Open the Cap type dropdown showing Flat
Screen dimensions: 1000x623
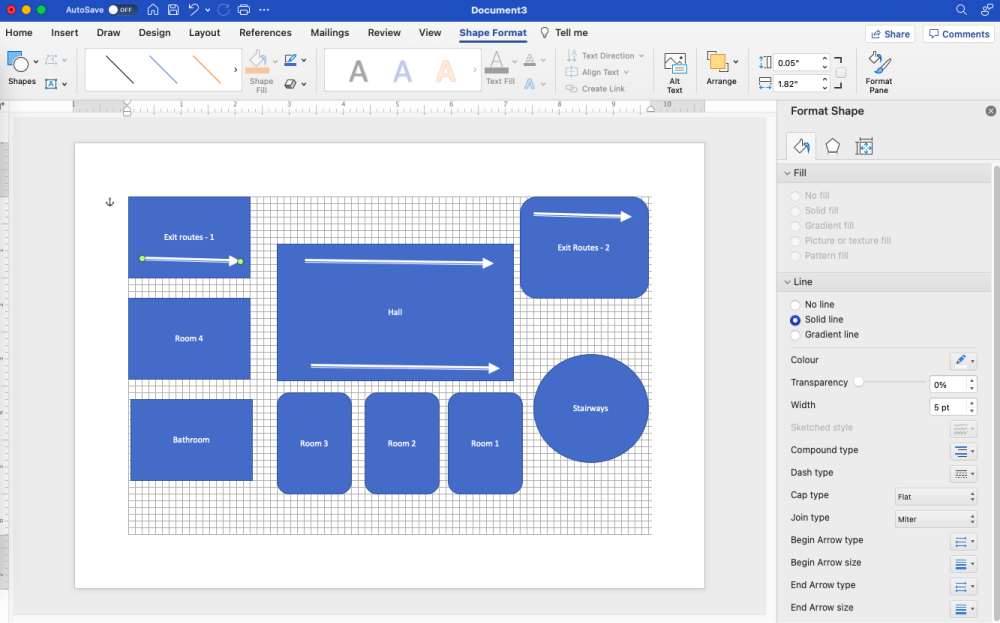[x=935, y=496]
